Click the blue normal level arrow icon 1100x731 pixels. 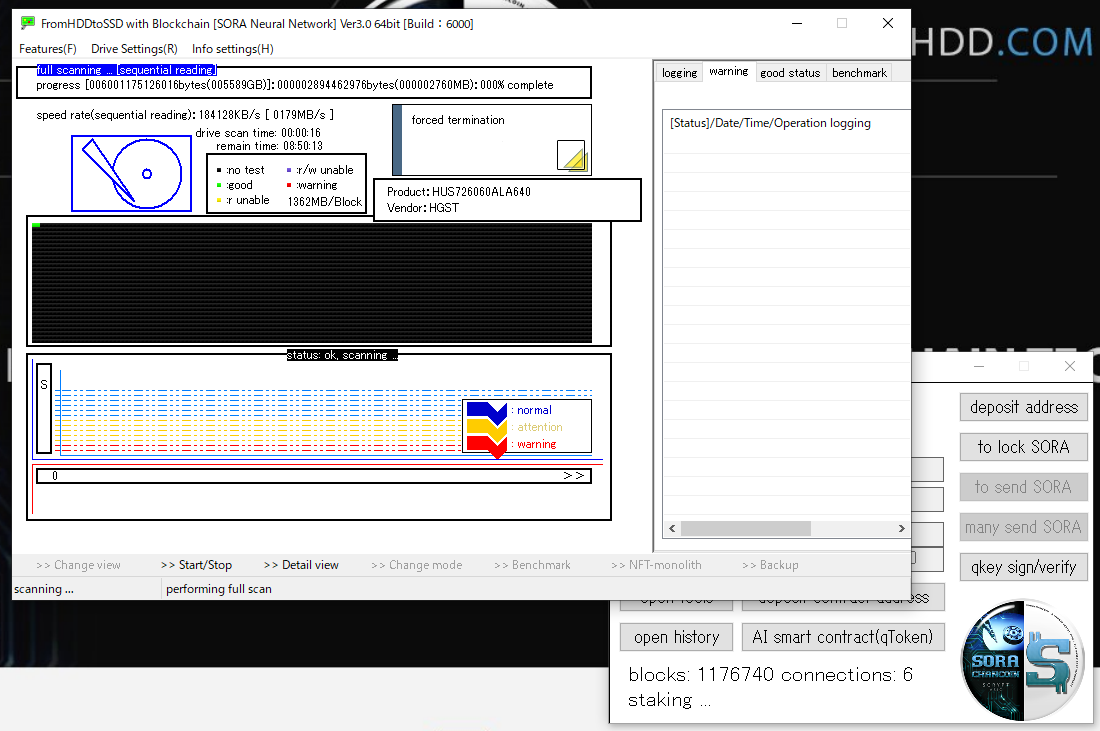pyautogui.click(x=487, y=411)
